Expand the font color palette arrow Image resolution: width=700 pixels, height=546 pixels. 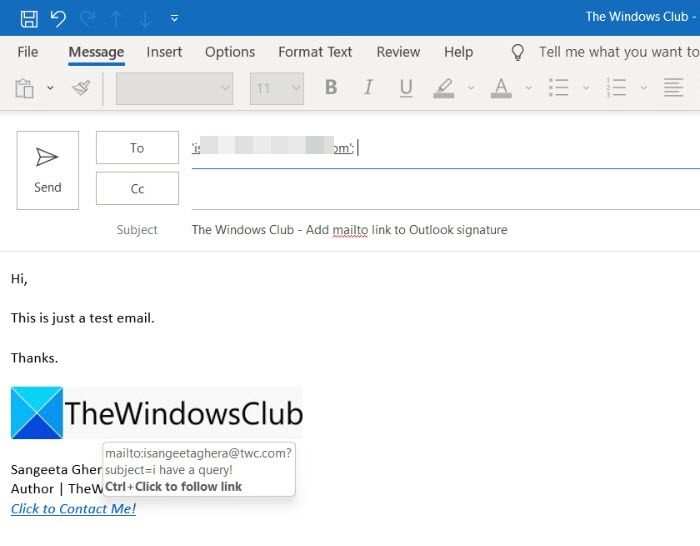[x=528, y=88]
